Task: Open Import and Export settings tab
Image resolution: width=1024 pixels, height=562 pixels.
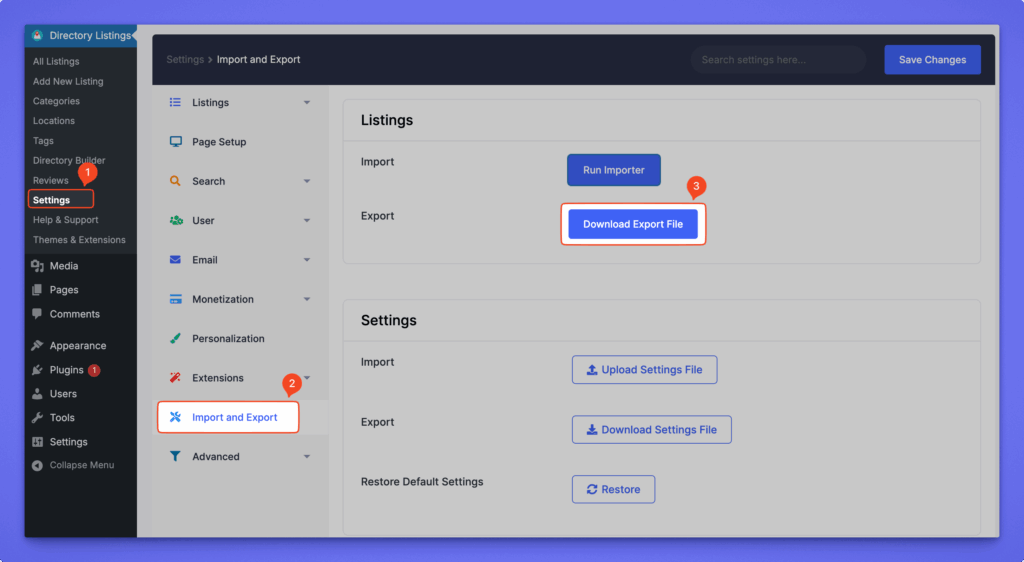Action: pos(234,417)
